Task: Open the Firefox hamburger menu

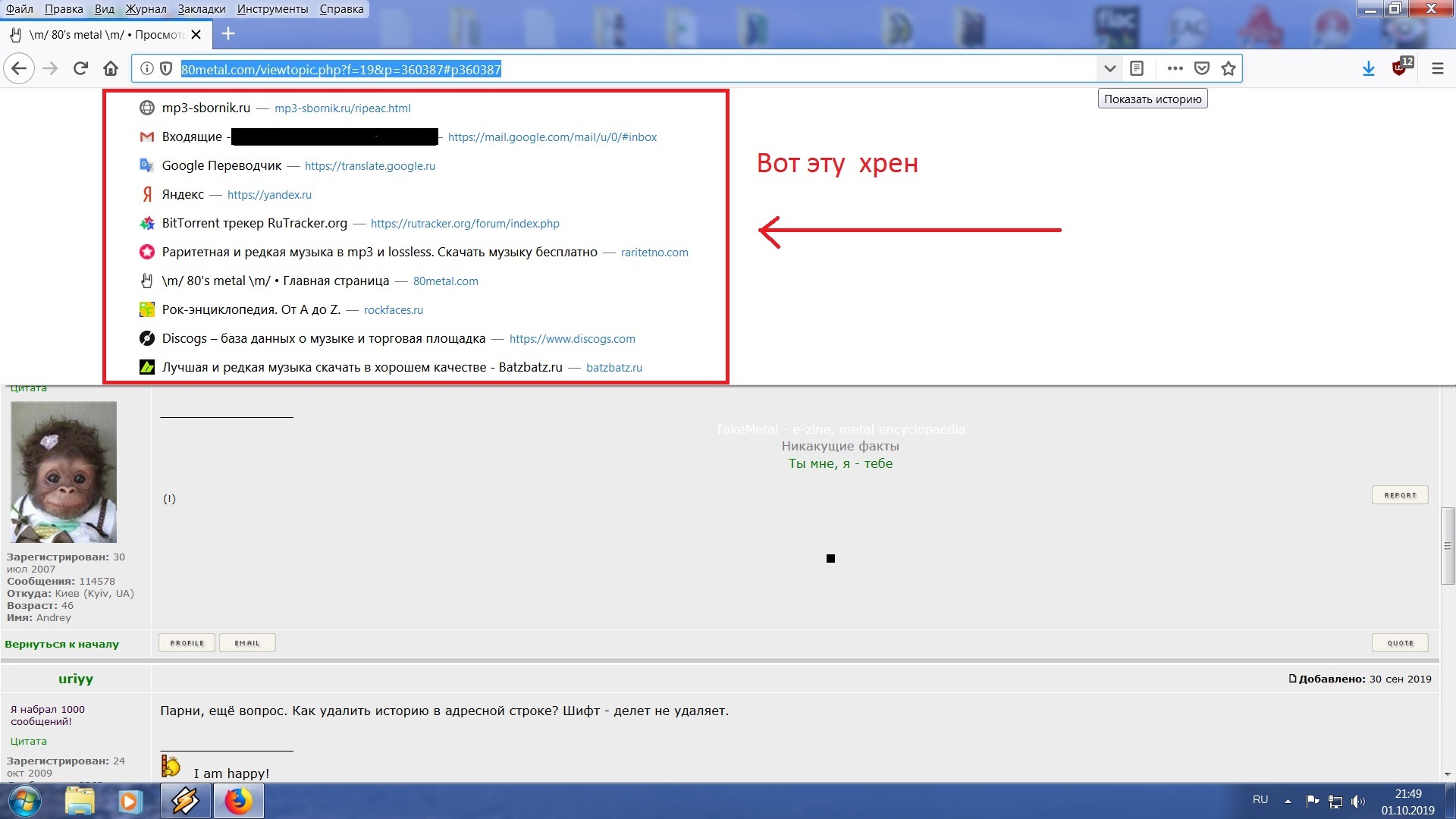Action: point(1437,68)
